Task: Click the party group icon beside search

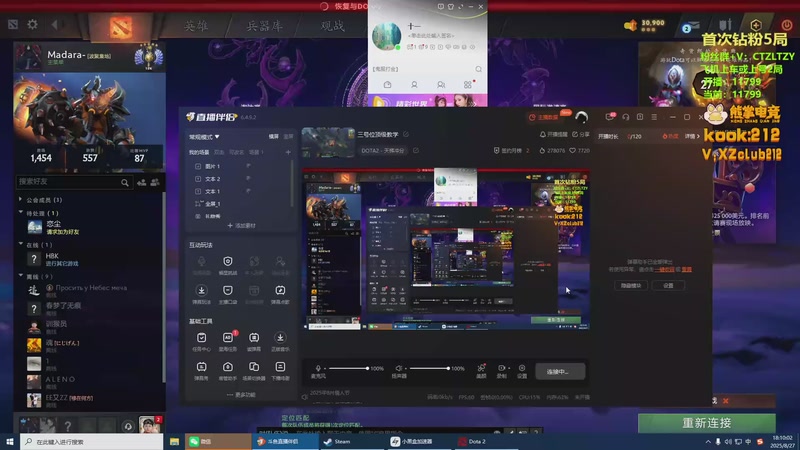Action: 155,182
